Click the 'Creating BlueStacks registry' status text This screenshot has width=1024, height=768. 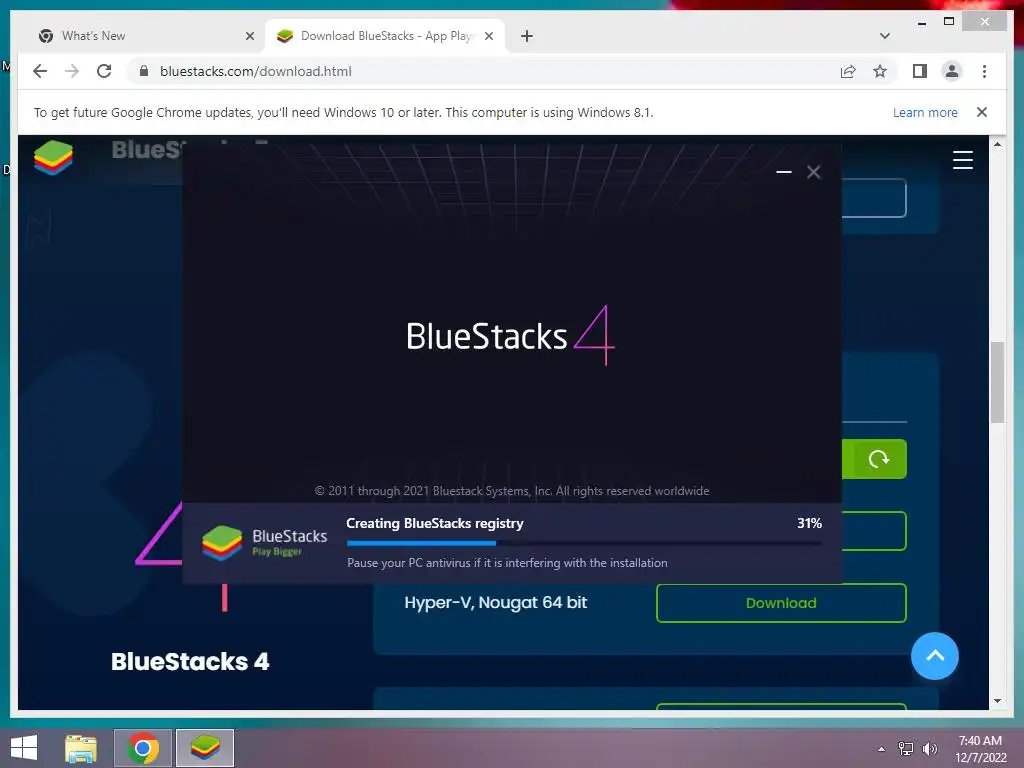[435, 523]
